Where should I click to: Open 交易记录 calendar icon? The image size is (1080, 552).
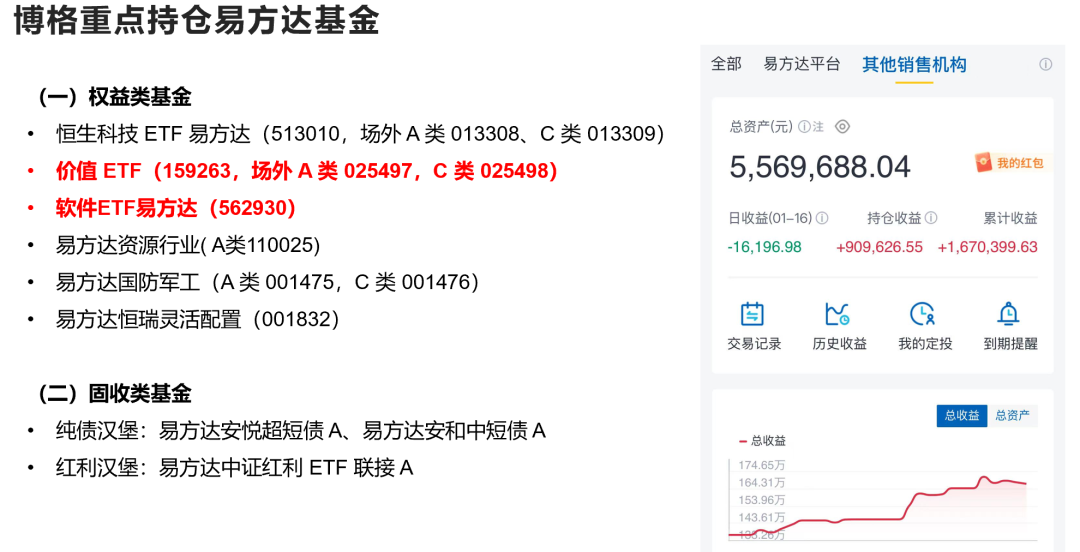point(752,314)
